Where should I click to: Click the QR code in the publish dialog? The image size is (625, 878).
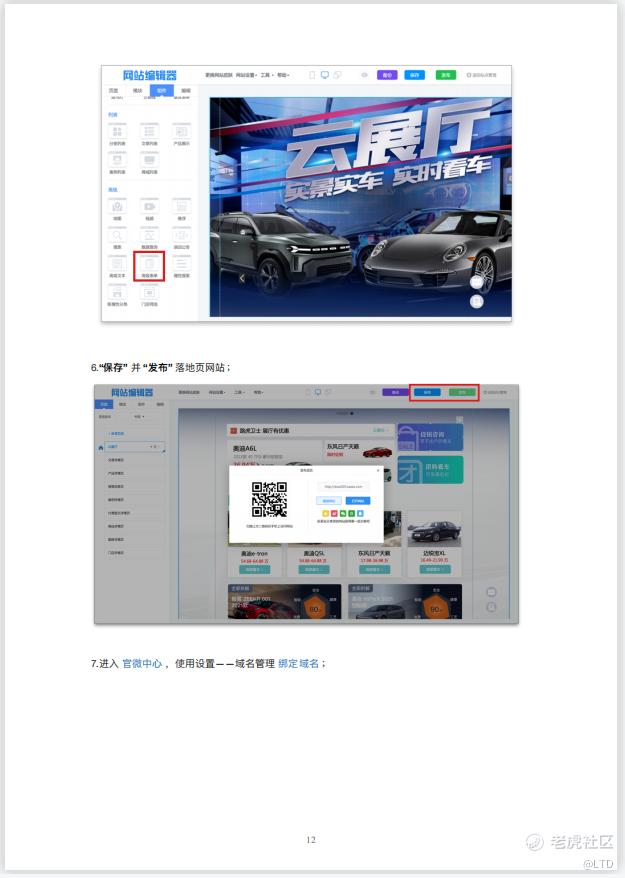point(269,499)
